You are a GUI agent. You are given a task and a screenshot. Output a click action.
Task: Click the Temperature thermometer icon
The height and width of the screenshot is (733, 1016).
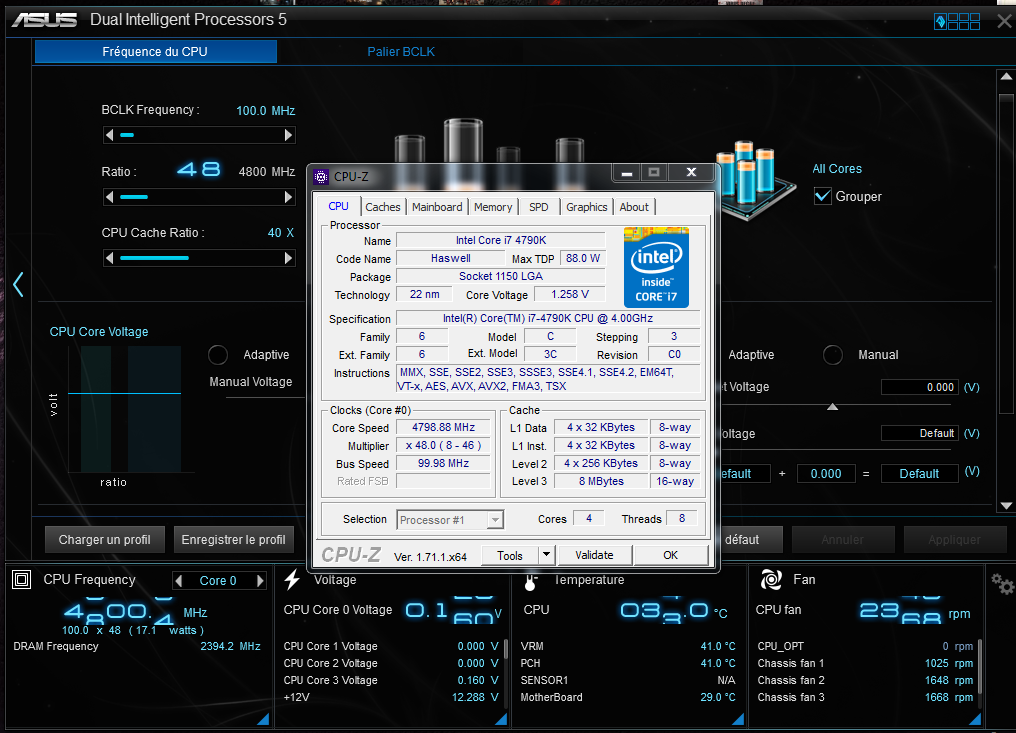[530, 581]
